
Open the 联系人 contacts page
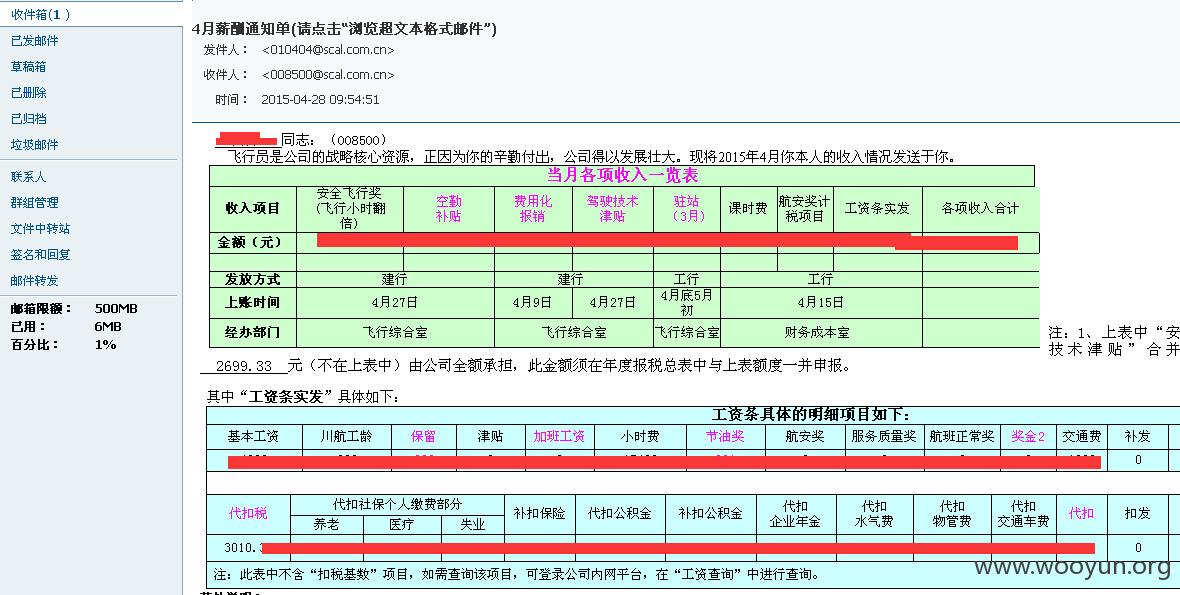tap(29, 177)
